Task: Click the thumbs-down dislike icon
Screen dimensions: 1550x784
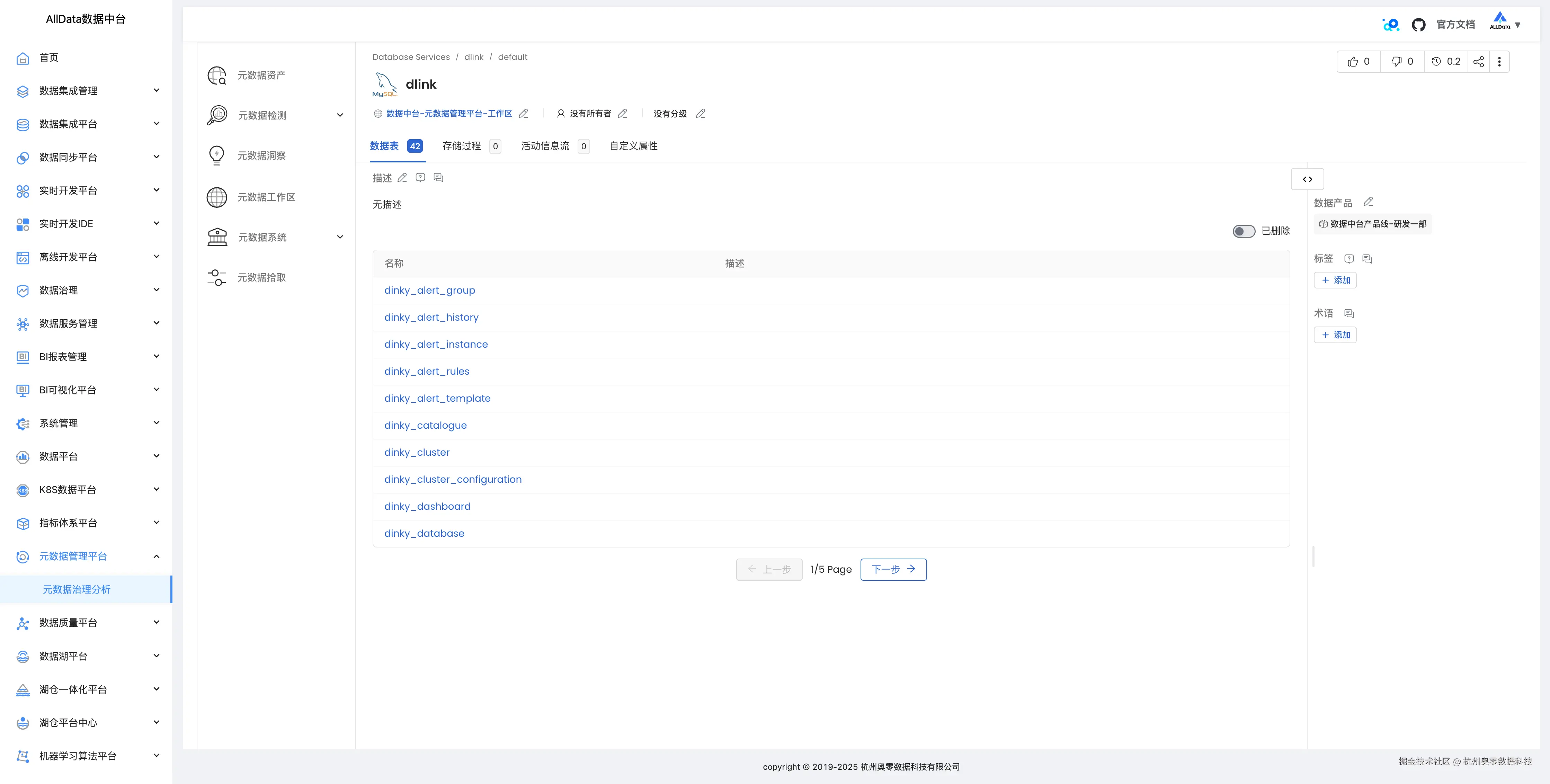Action: pyautogui.click(x=1396, y=61)
